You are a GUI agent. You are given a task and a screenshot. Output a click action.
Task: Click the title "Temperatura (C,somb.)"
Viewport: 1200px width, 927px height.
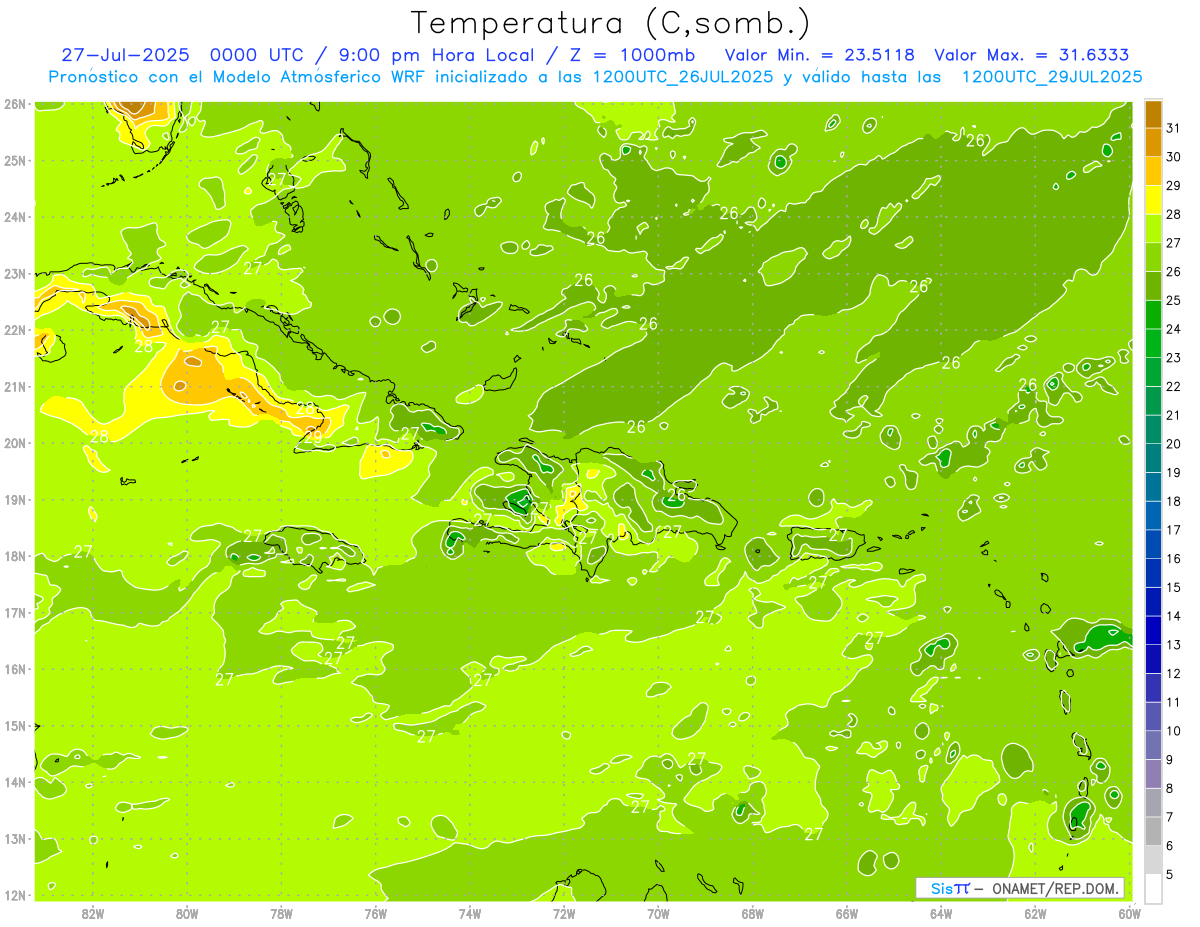[611, 23]
